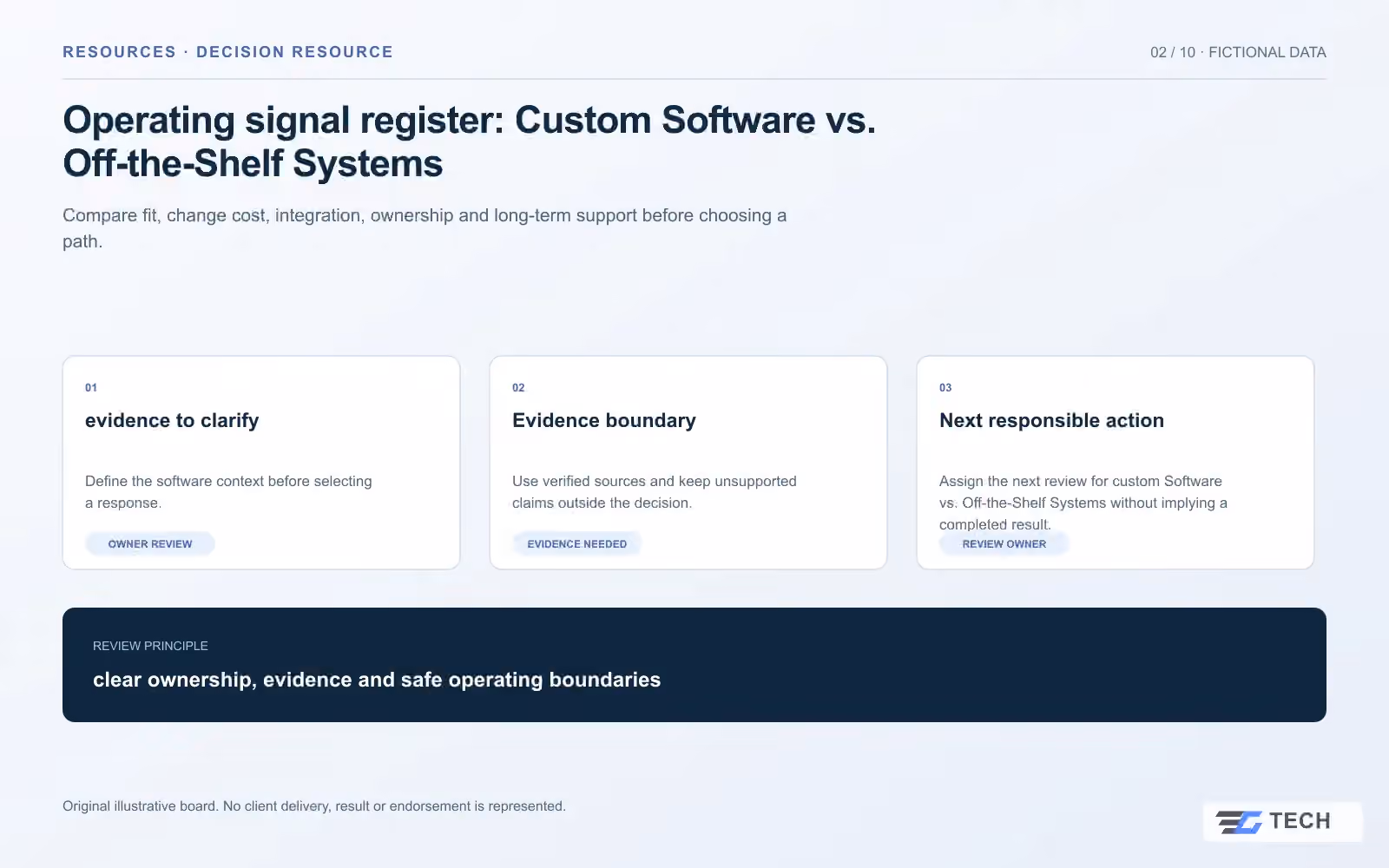1389x868 pixels.
Task: Click text 'Use verified sources and keep unsupported'
Action: (655, 481)
